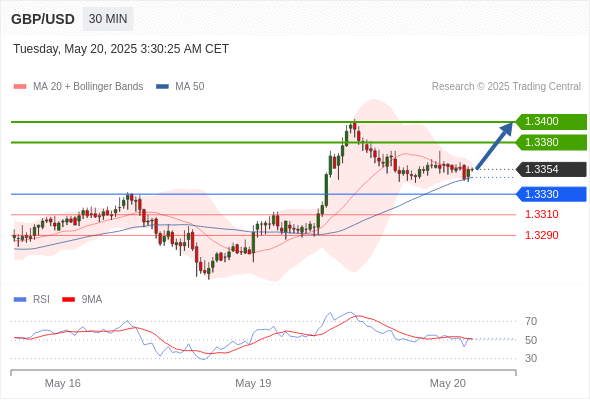This screenshot has width=590, height=400.
Task: Click the blue MA 50 legend swatch
Action: tap(162, 87)
